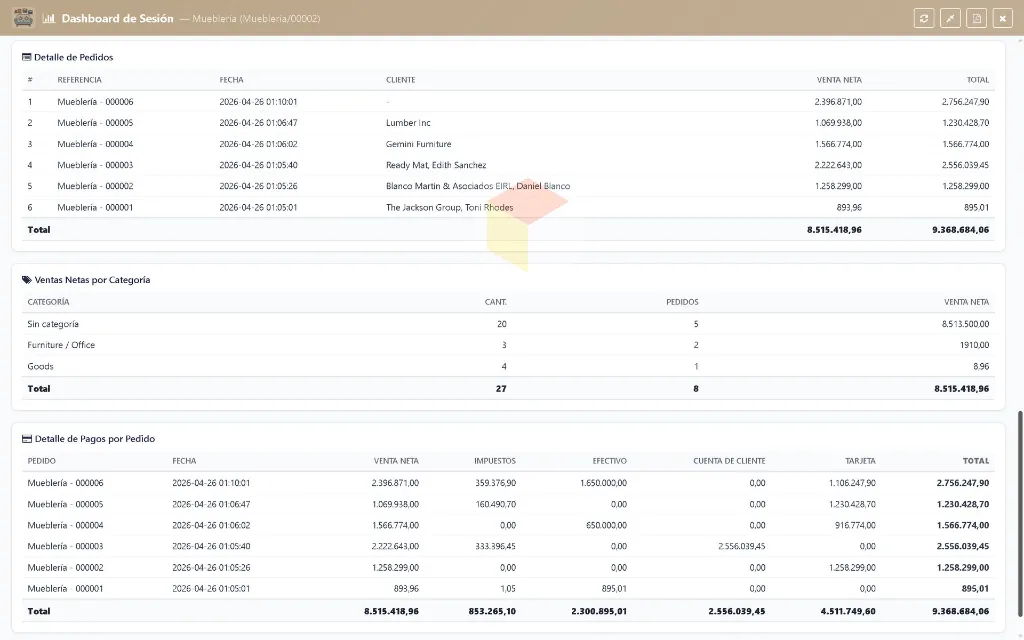1024x640 pixels.
Task: Click the 'Furniture / Office' category row
Action: click(x=508, y=345)
